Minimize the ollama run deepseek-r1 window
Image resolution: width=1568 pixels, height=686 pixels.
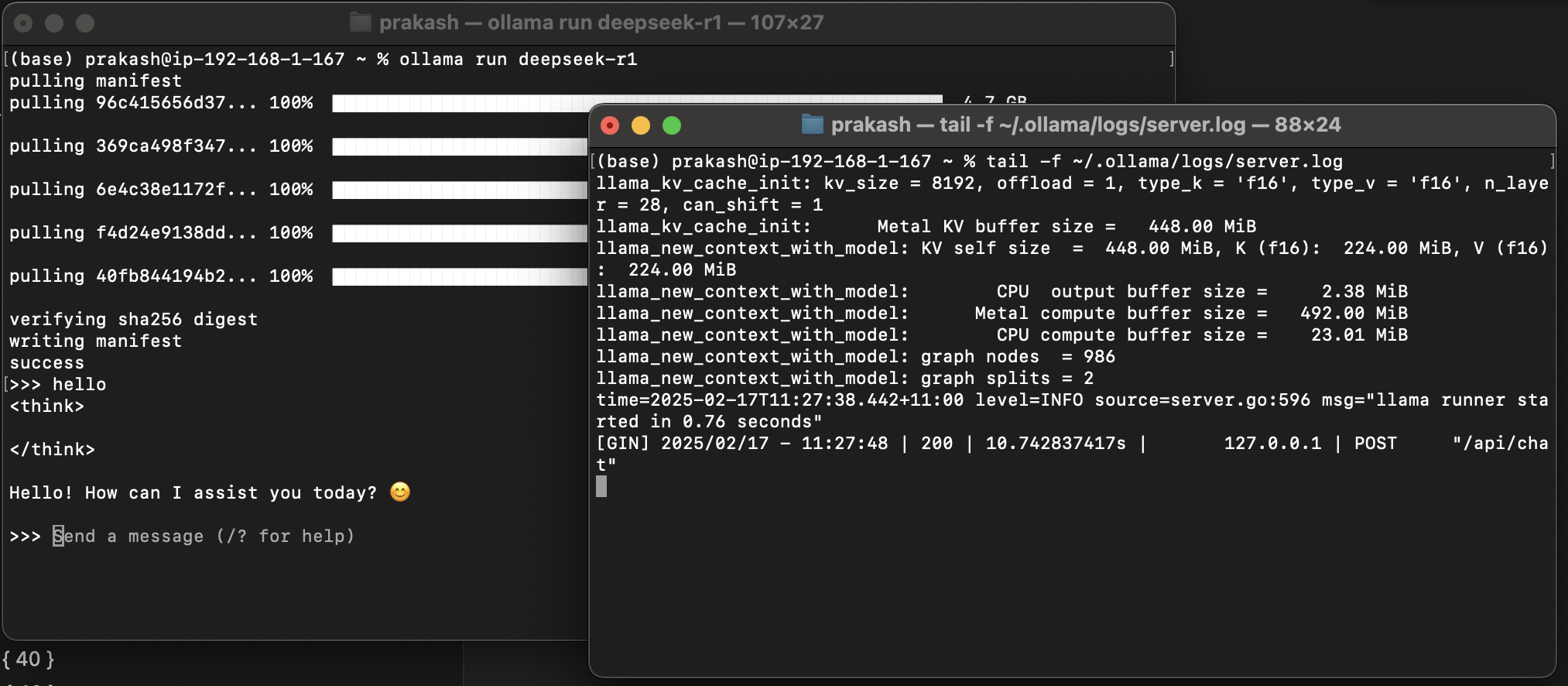point(54,23)
